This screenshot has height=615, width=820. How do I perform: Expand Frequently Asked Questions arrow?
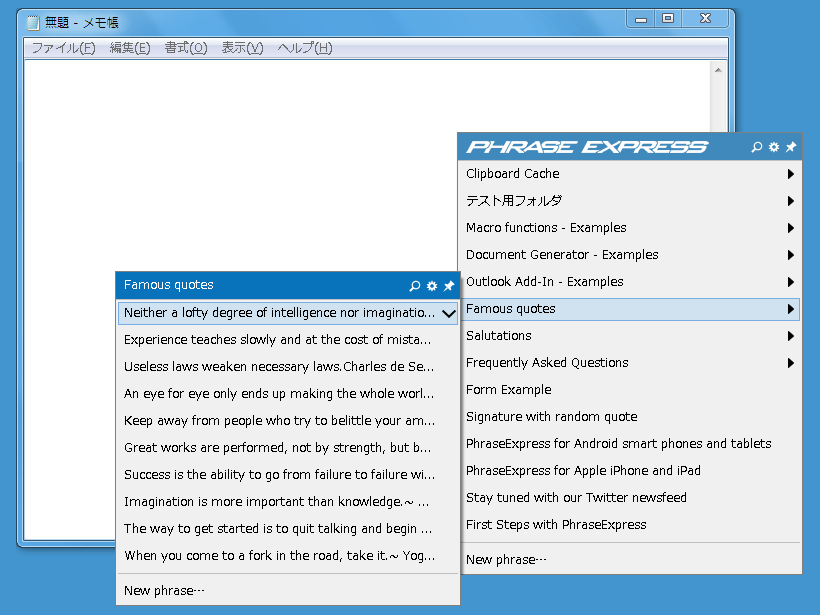pos(791,363)
